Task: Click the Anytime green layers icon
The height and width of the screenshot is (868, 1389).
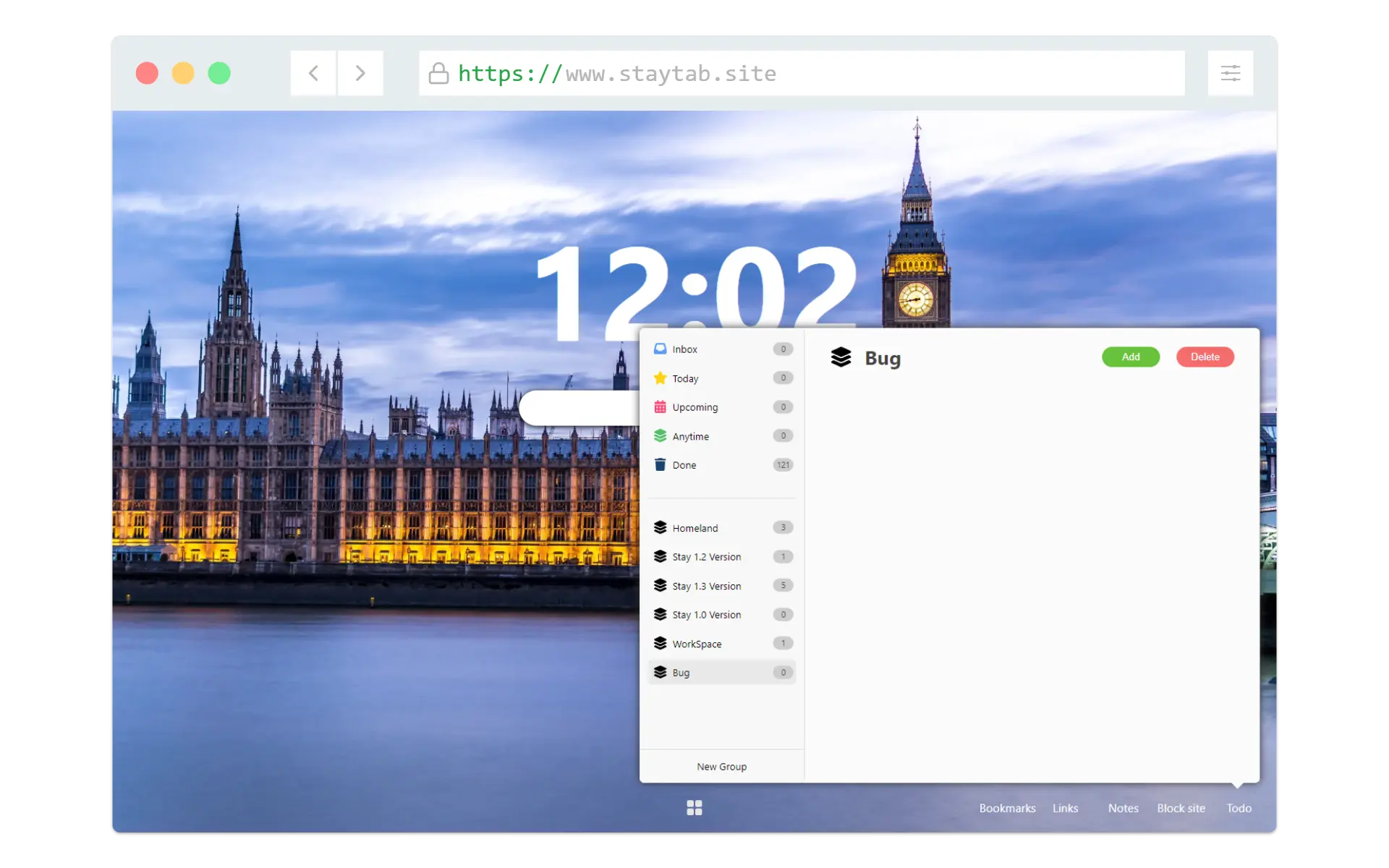Action: pyautogui.click(x=660, y=436)
